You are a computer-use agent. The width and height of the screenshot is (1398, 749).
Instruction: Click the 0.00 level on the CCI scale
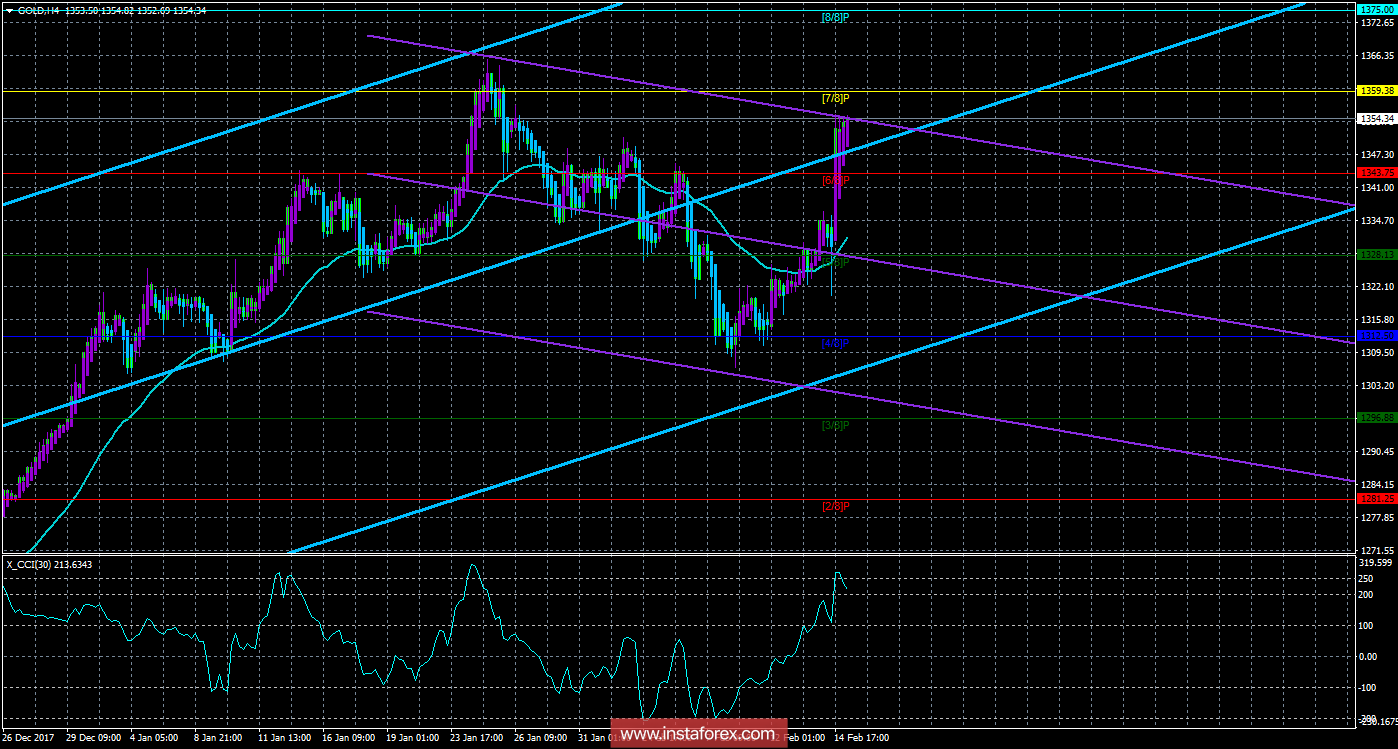pyautogui.click(x=1370, y=656)
